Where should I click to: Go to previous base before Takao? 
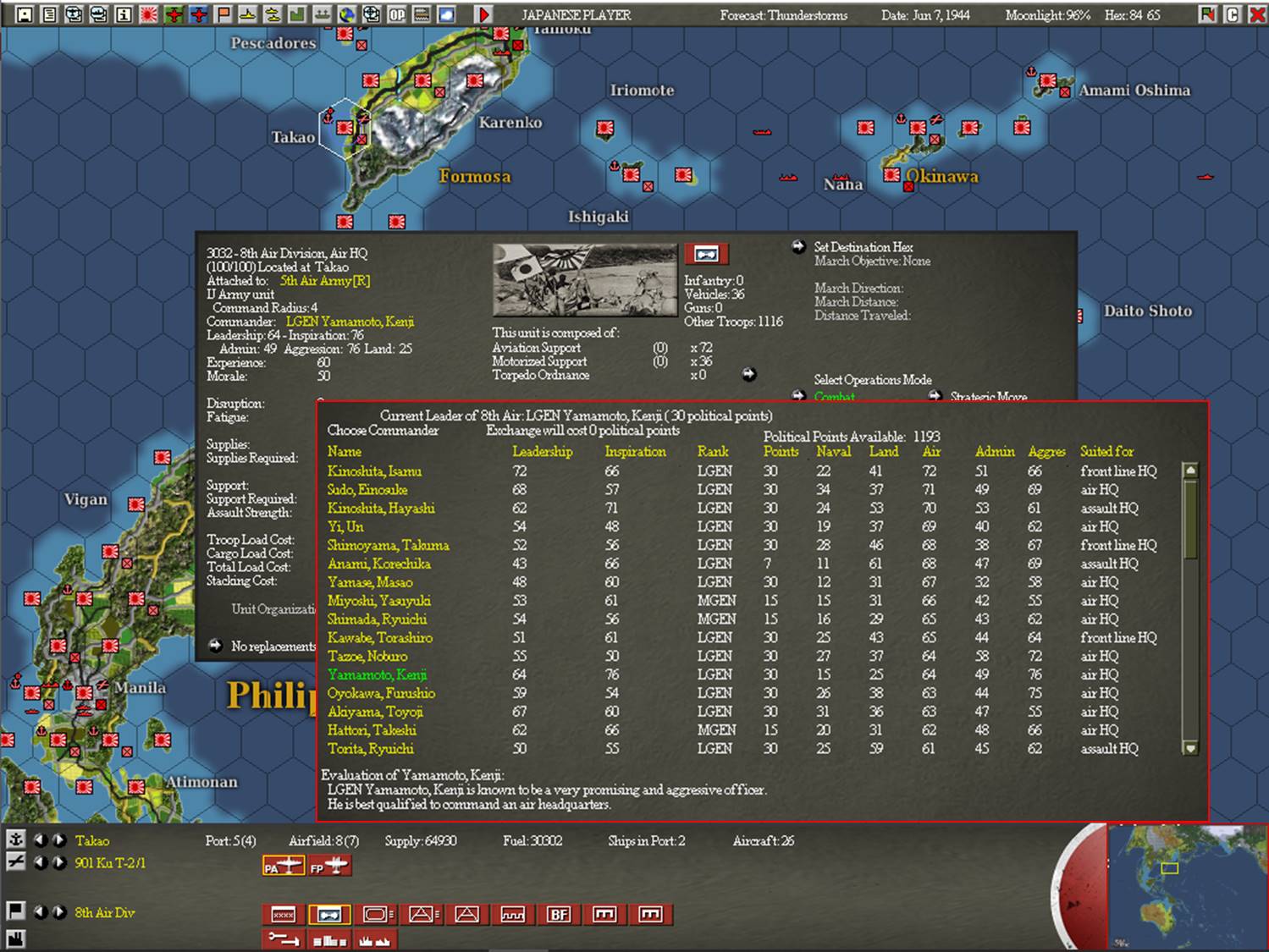[41, 839]
